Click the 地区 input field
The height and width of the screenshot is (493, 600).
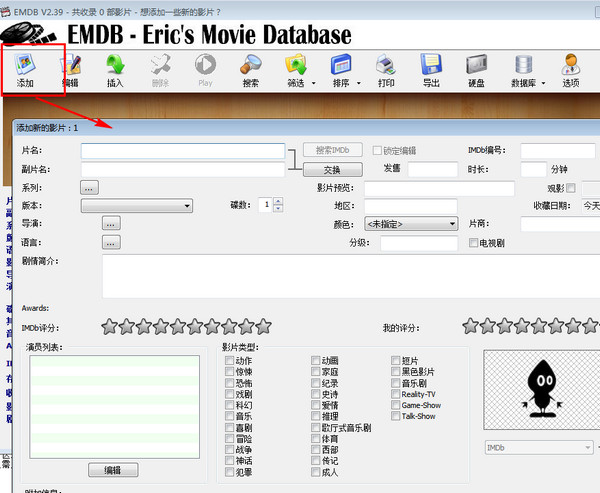(411, 206)
